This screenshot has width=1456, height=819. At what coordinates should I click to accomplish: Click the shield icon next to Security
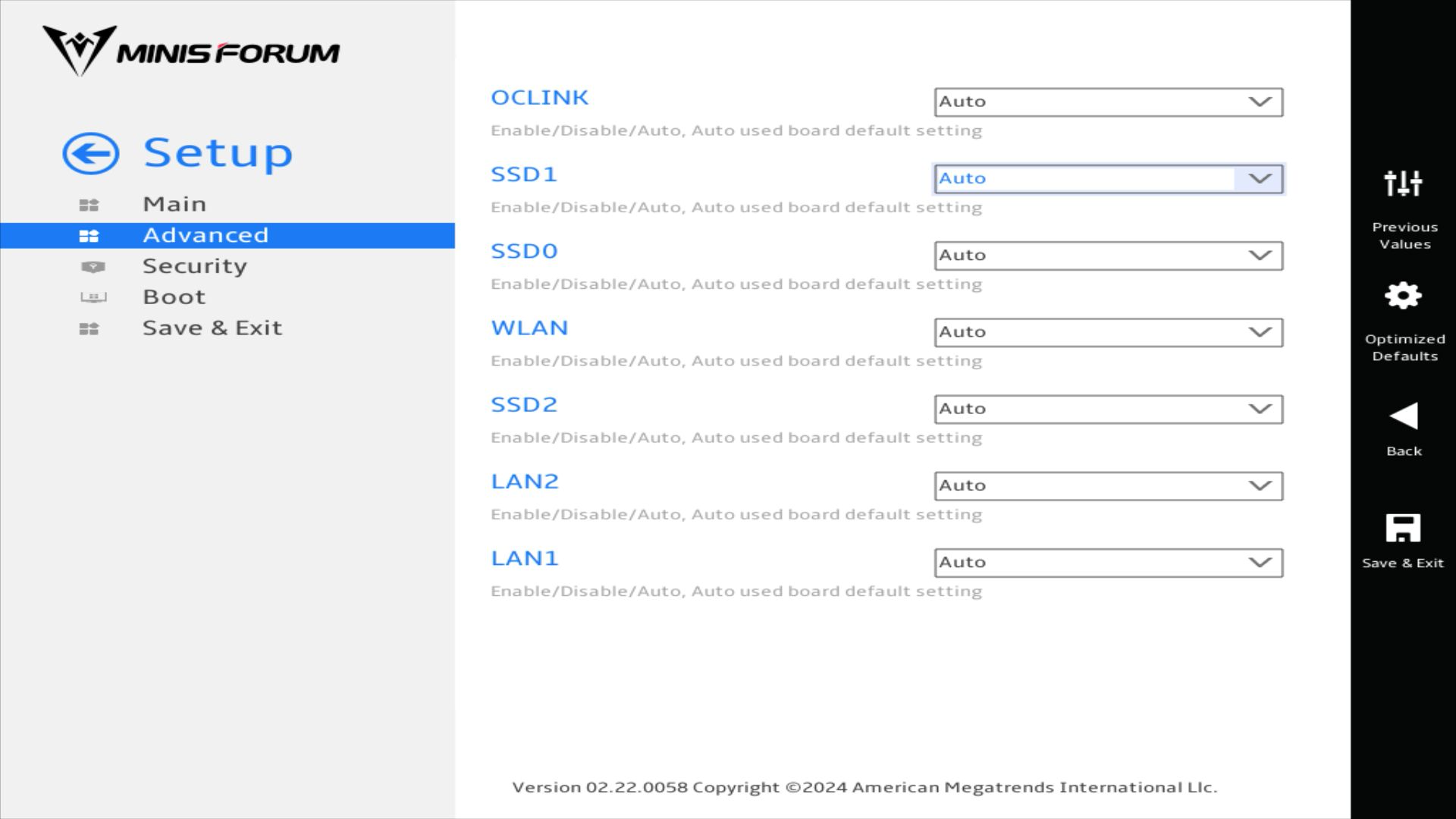point(93,267)
